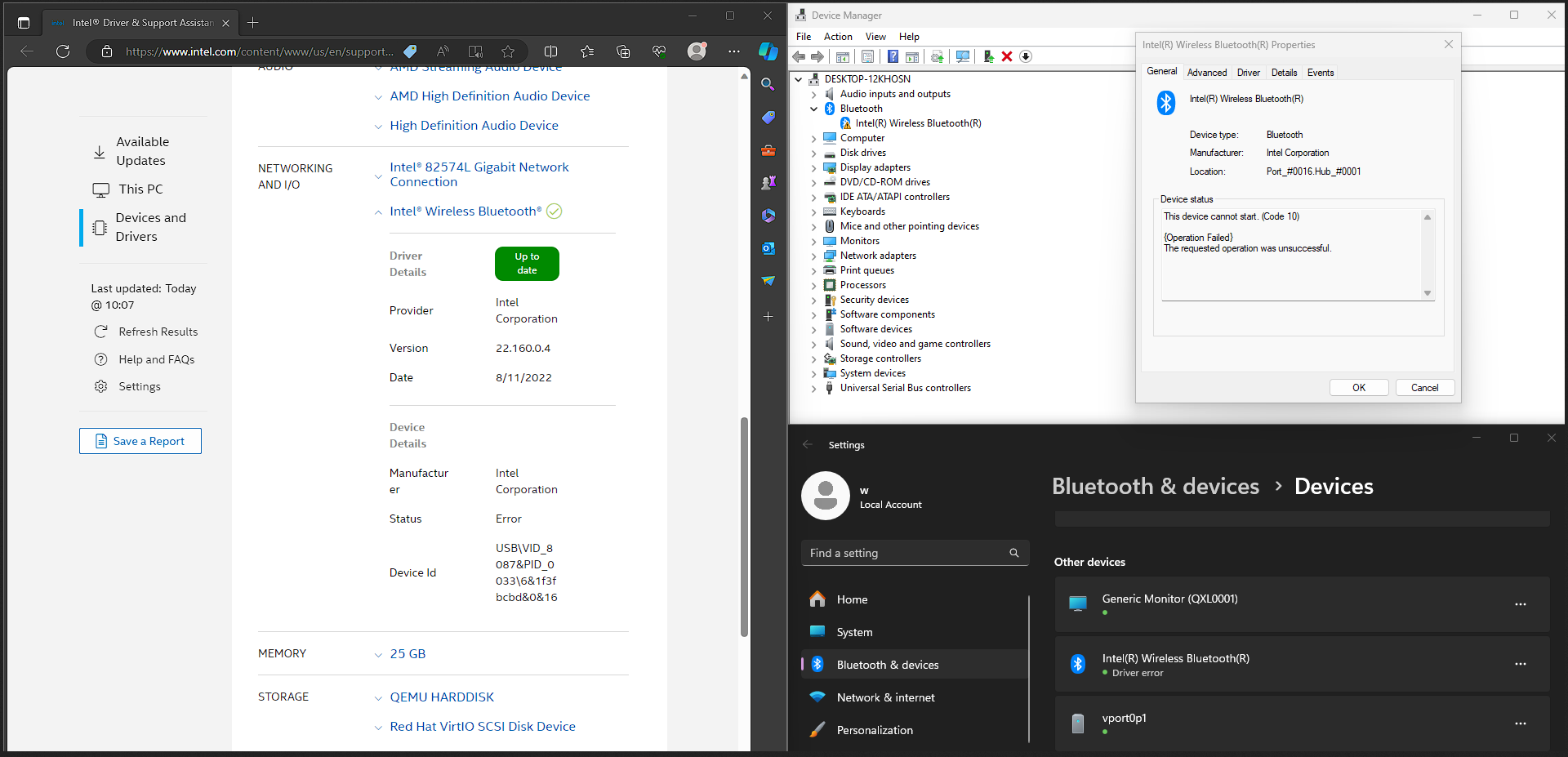Open the Action menu in Device Manager
1568x757 pixels.
coord(838,37)
